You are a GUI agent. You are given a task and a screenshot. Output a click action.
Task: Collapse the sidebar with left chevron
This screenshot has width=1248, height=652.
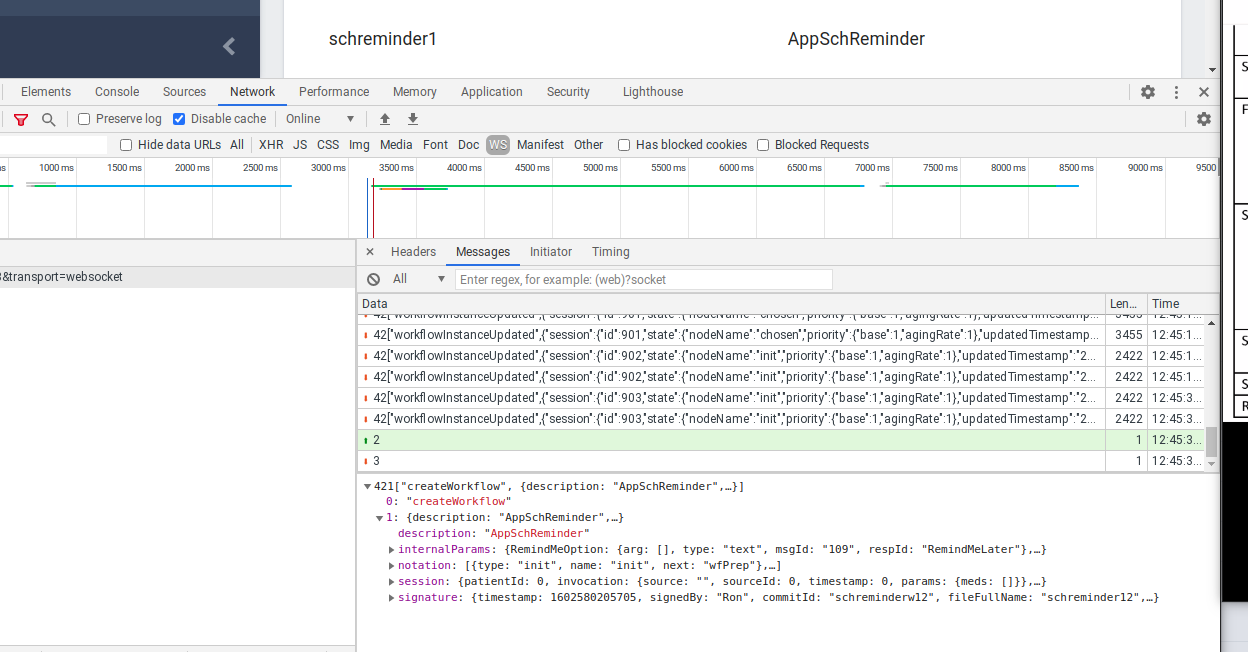(229, 45)
